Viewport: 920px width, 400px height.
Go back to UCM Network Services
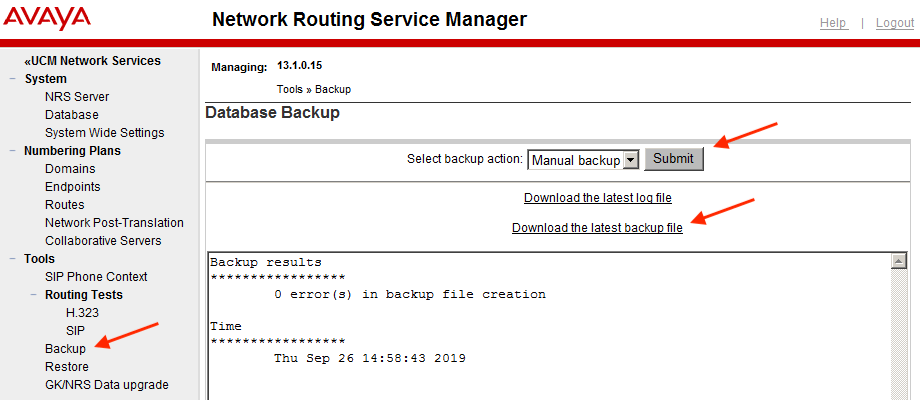(92, 61)
